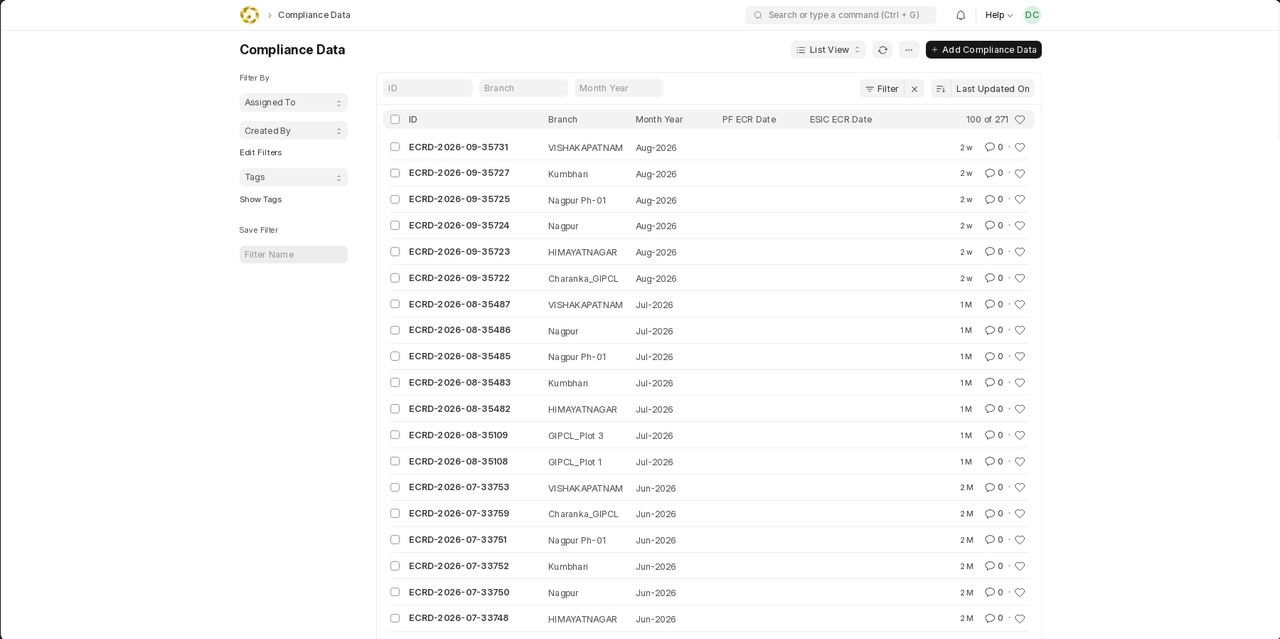
Task: Open the DC user avatar menu
Action: [1032, 15]
